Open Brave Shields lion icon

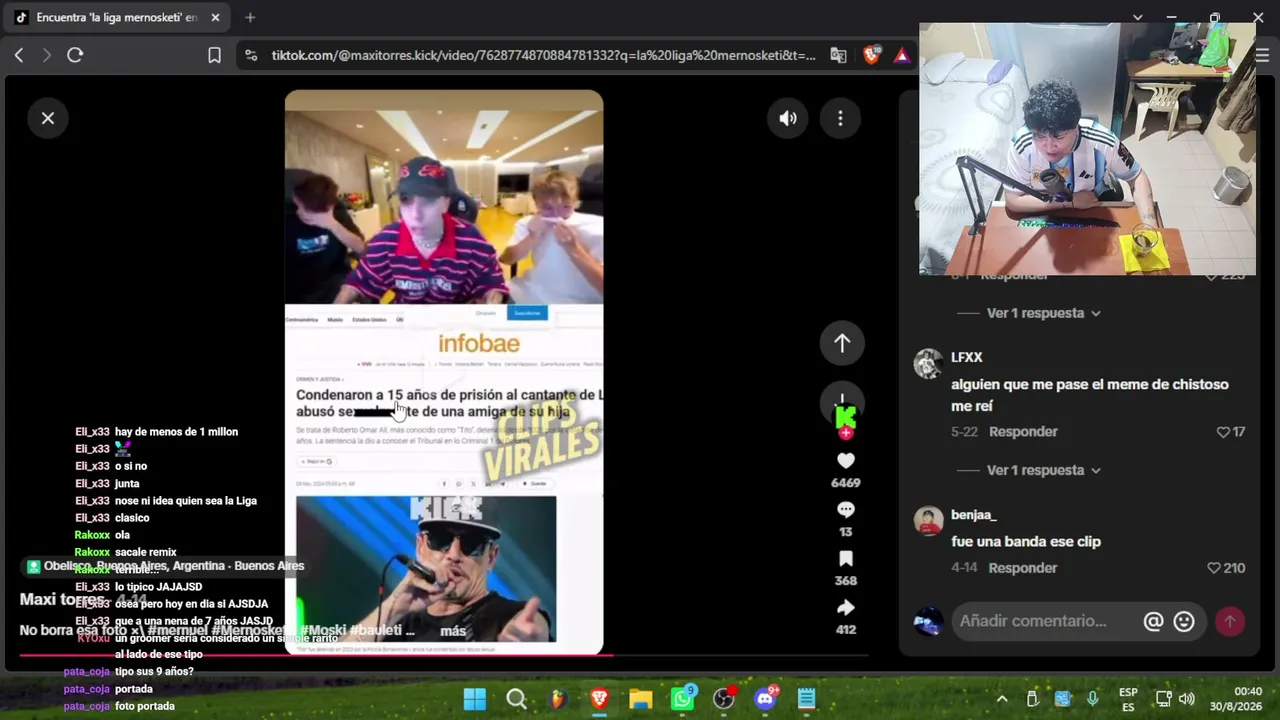871,55
